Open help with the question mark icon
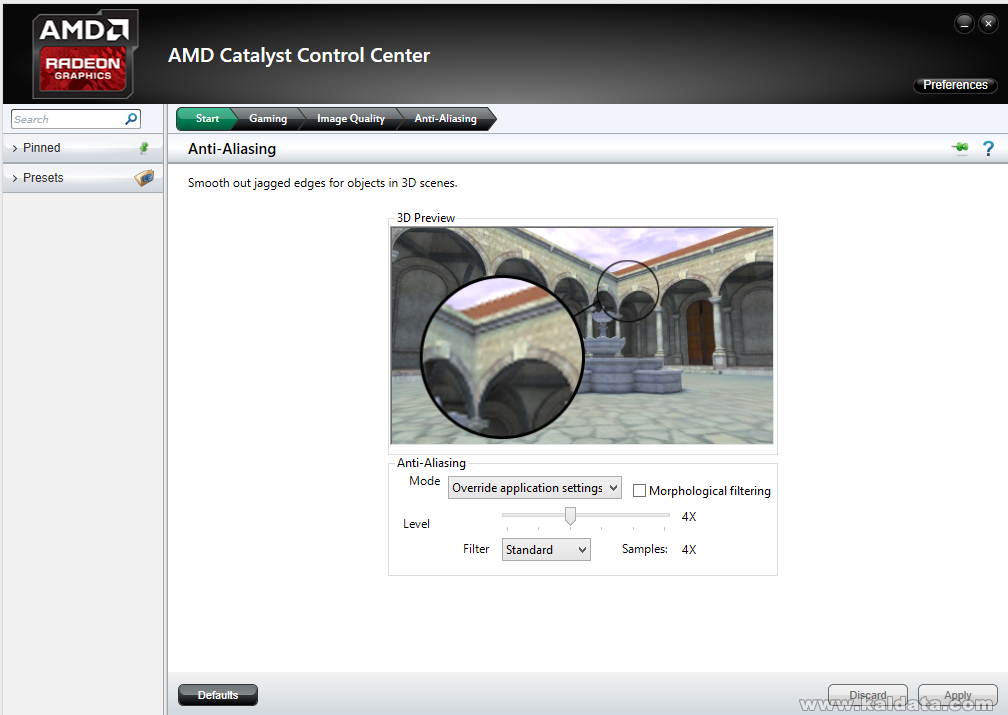Viewport: 1008px width, 715px height. point(988,149)
